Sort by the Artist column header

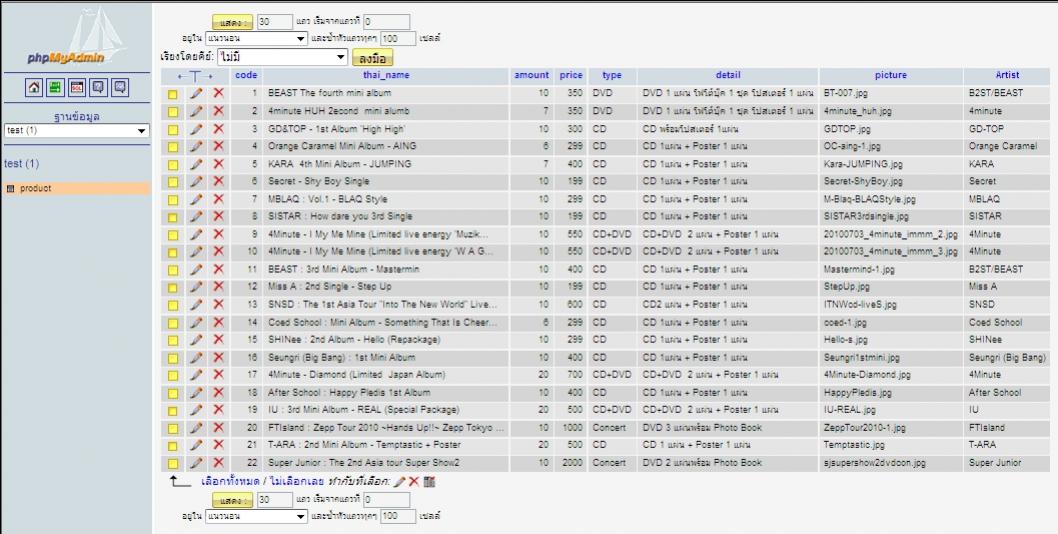tap(1007, 76)
